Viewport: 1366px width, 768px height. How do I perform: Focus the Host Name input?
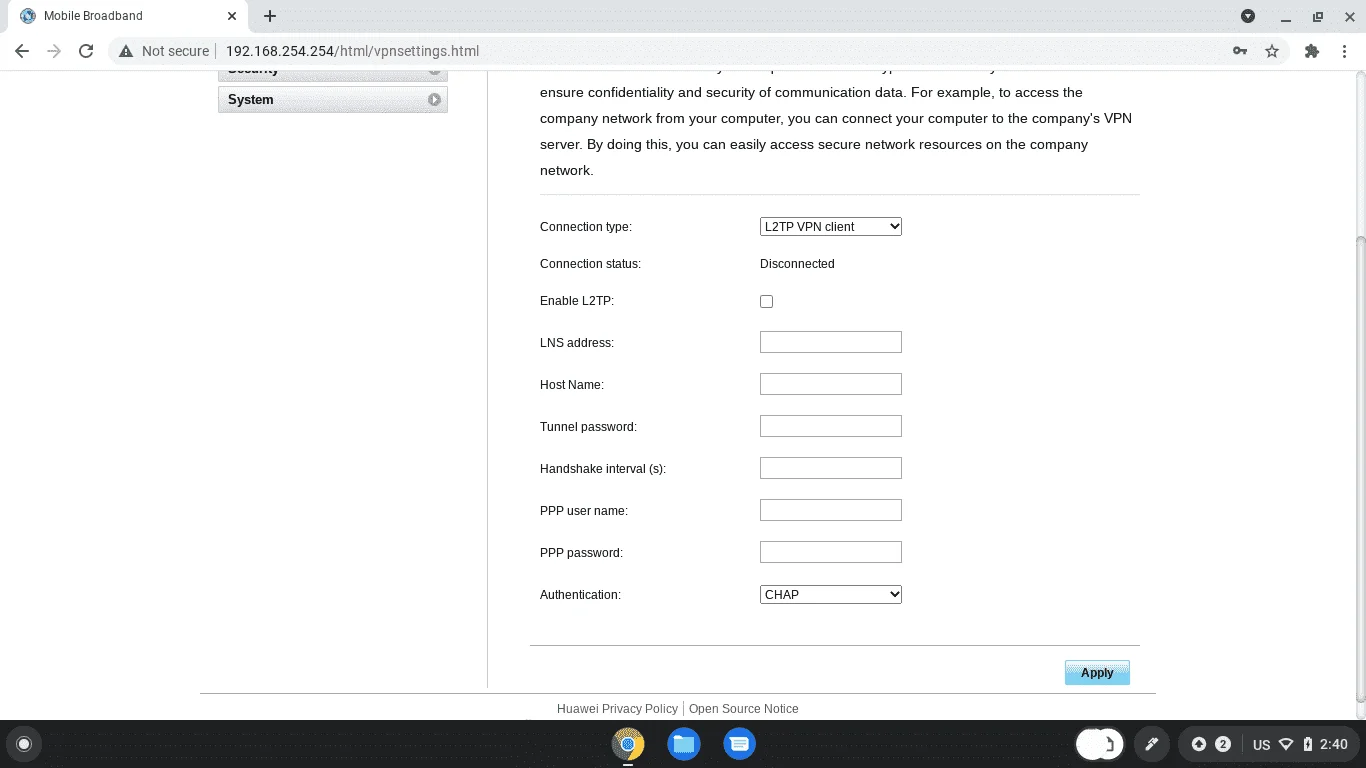point(831,384)
